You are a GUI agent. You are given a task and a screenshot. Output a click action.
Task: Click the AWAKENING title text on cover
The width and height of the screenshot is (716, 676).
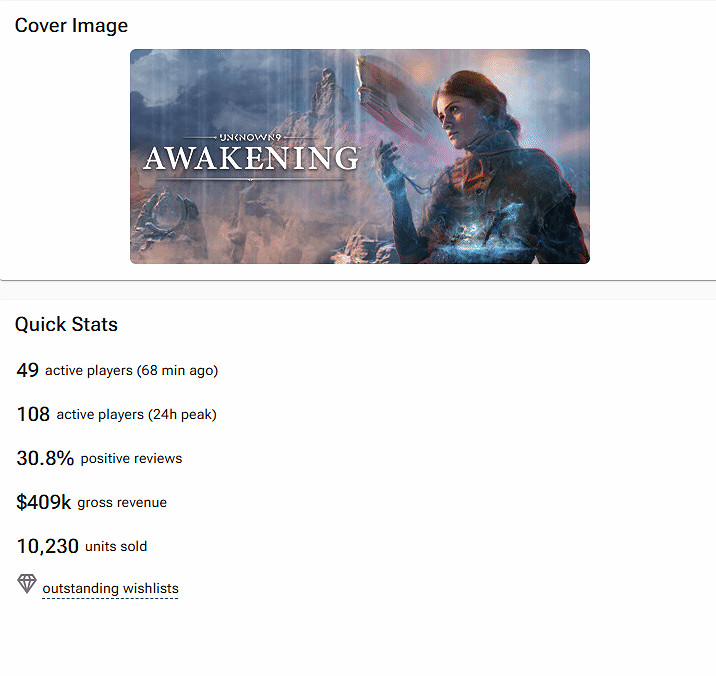click(252, 158)
